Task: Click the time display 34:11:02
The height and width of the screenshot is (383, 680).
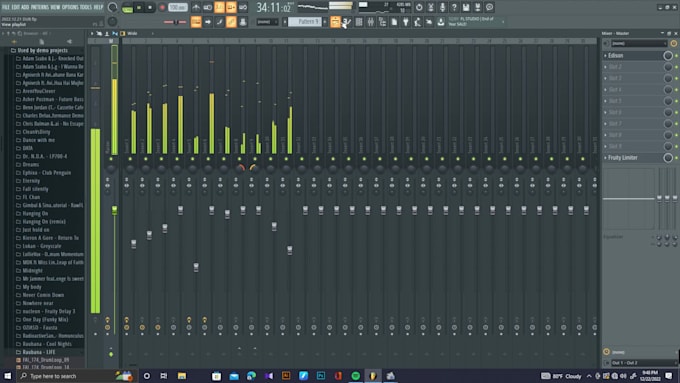Action: coord(274,7)
